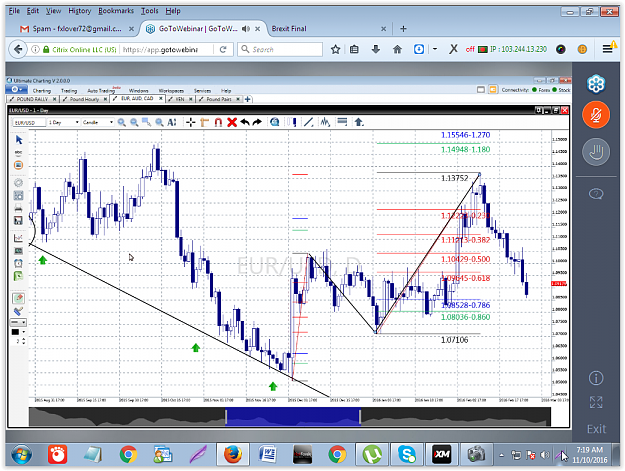Image resolution: width=625 pixels, height=471 pixels.
Task: Enable the crosshair cursor tool
Action: pos(191,122)
